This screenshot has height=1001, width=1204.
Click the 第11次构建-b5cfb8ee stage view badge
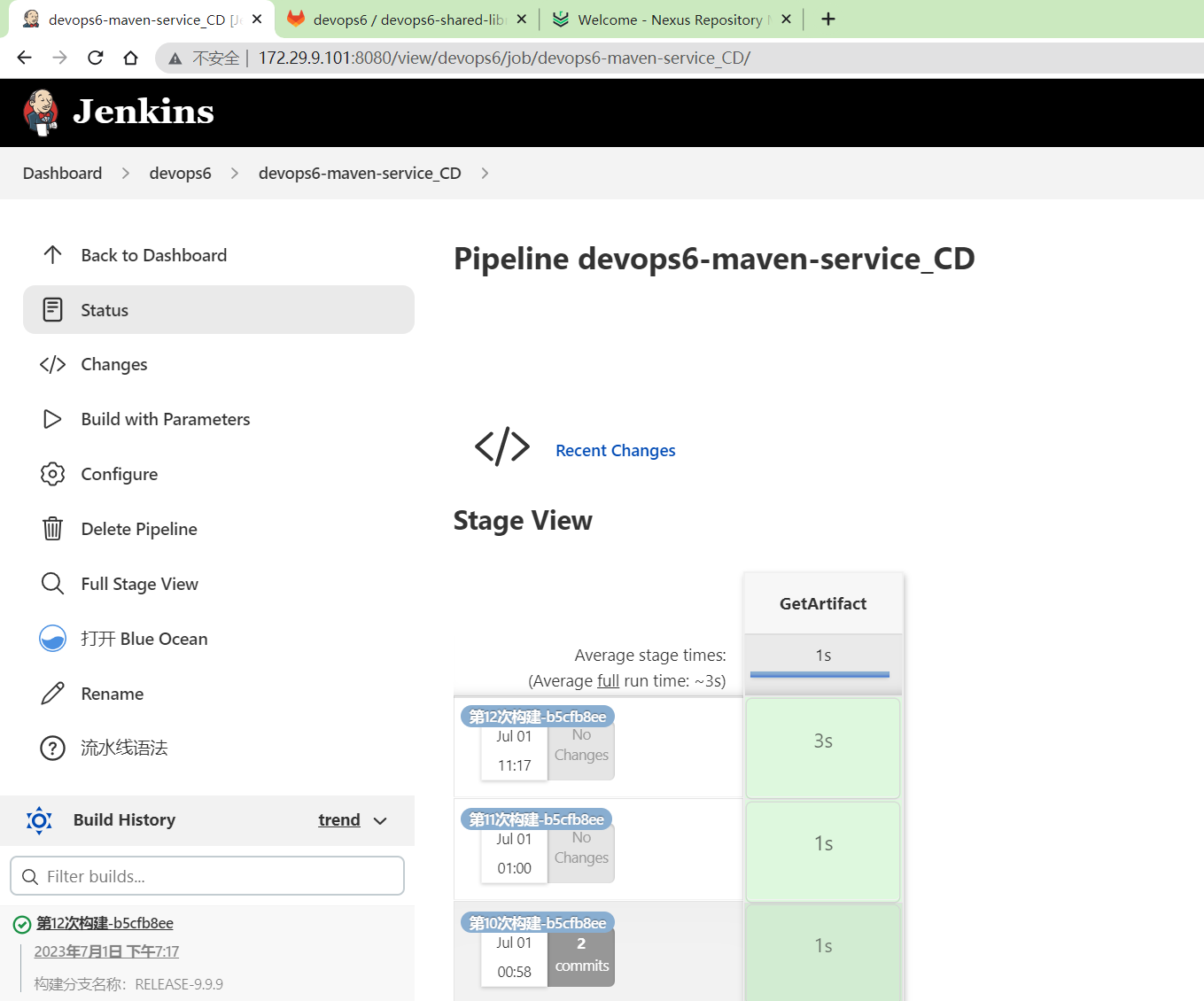pos(536,819)
